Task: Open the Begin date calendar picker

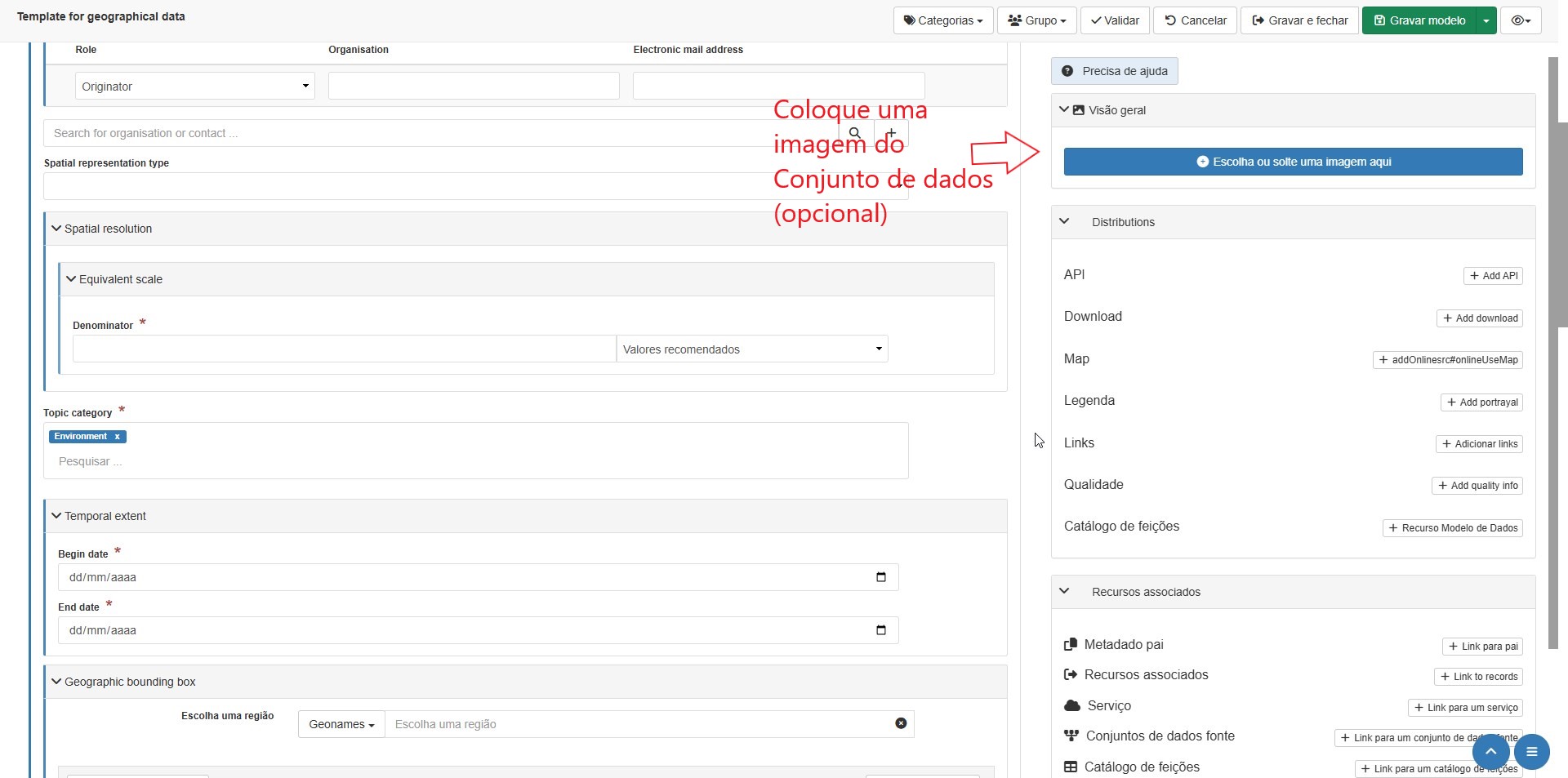Action: (880, 577)
